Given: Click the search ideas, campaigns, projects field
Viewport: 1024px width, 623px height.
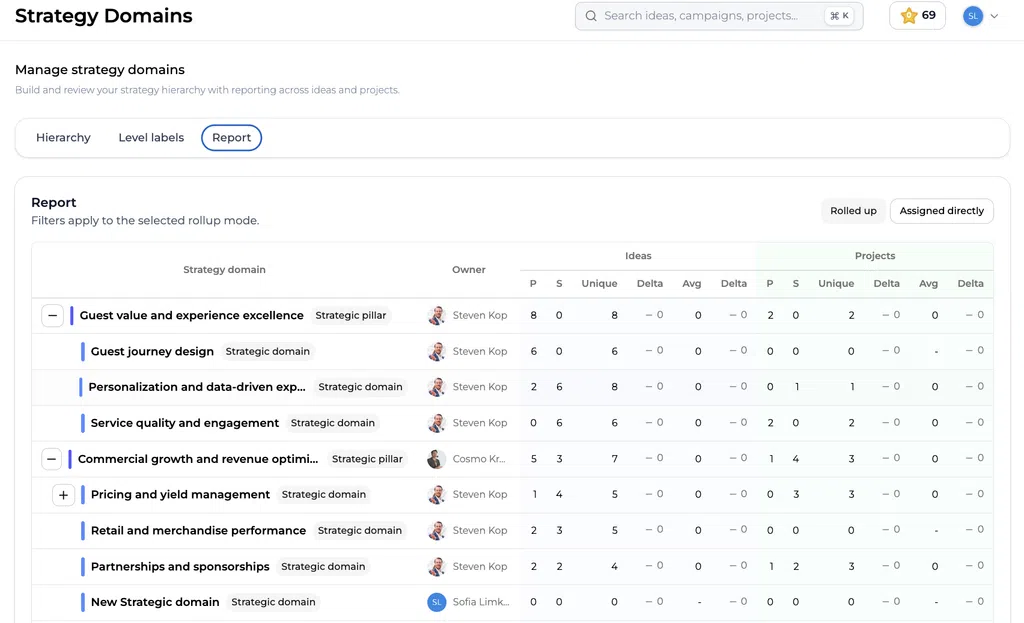Looking at the screenshot, I should 719,16.
